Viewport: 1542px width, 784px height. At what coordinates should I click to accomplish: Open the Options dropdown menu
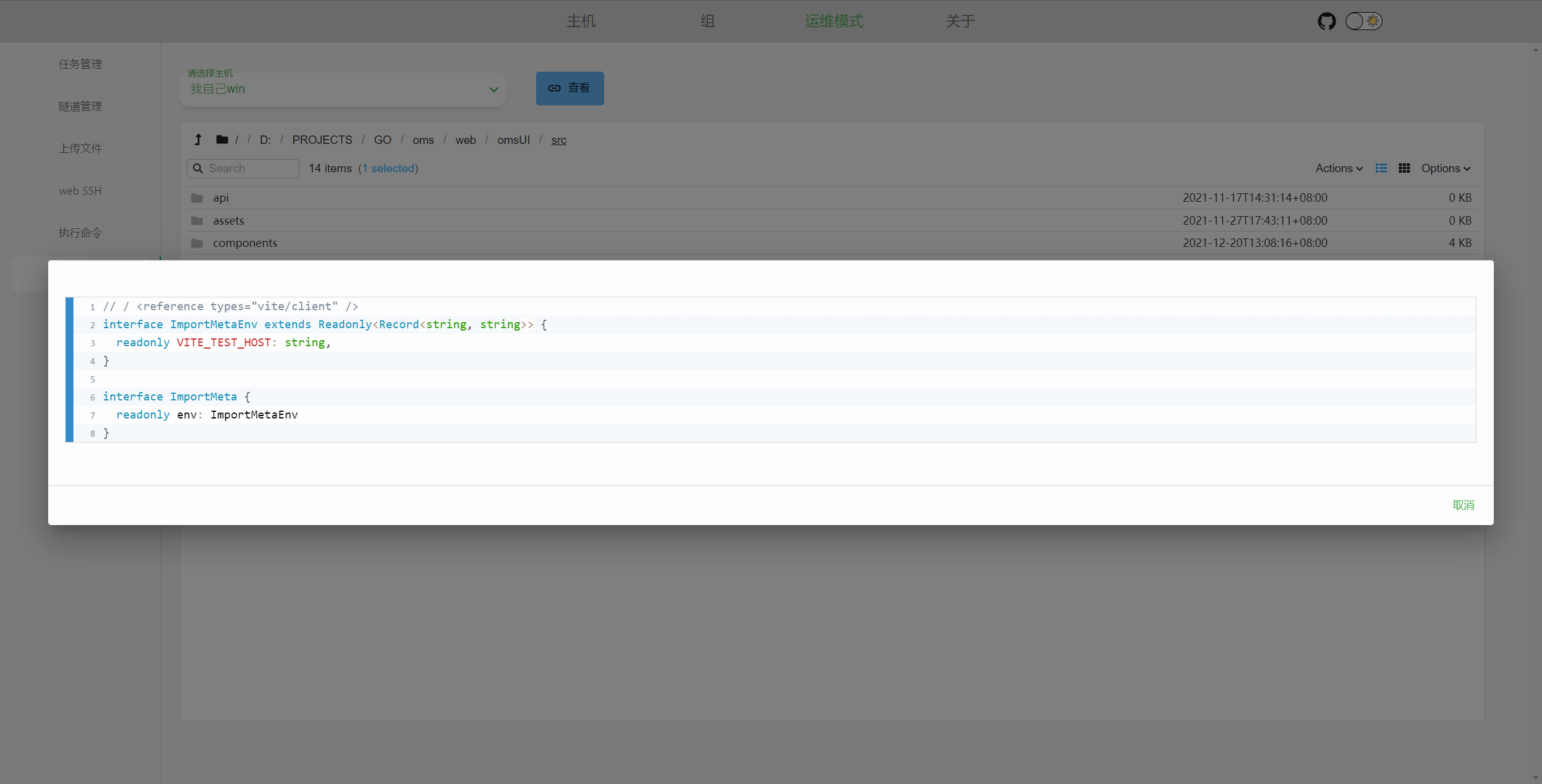click(x=1446, y=169)
